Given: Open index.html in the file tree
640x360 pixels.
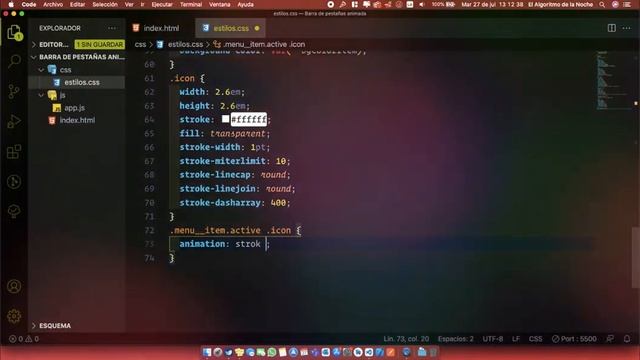Looking at the screenshot, I should coord(77,120).
